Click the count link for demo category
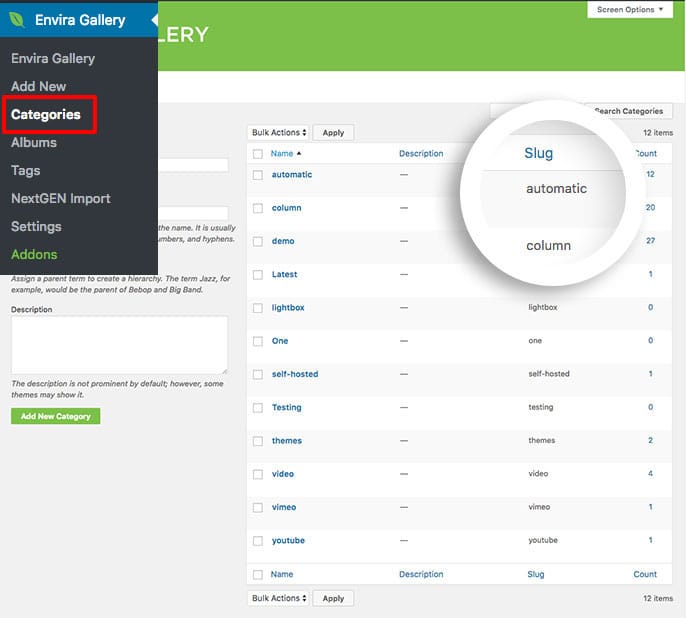 pos(649,241)
